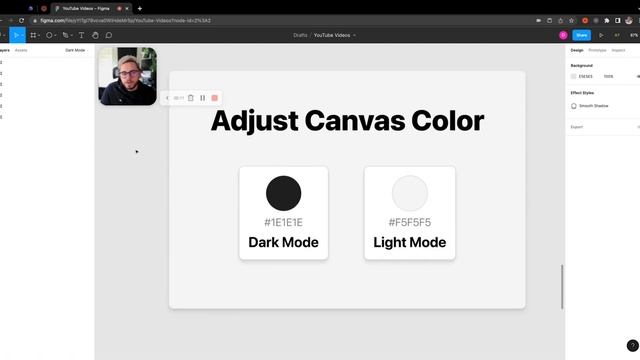640x360 pixels.
Task: Open the browser extensions puzzle icon
Action: tap(607, 20)
